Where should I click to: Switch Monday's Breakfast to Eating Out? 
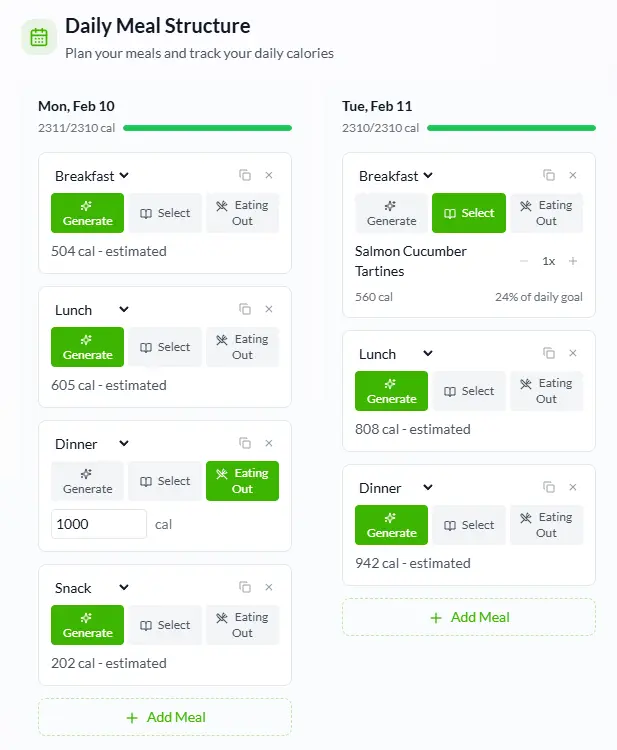tap(242, 213)
